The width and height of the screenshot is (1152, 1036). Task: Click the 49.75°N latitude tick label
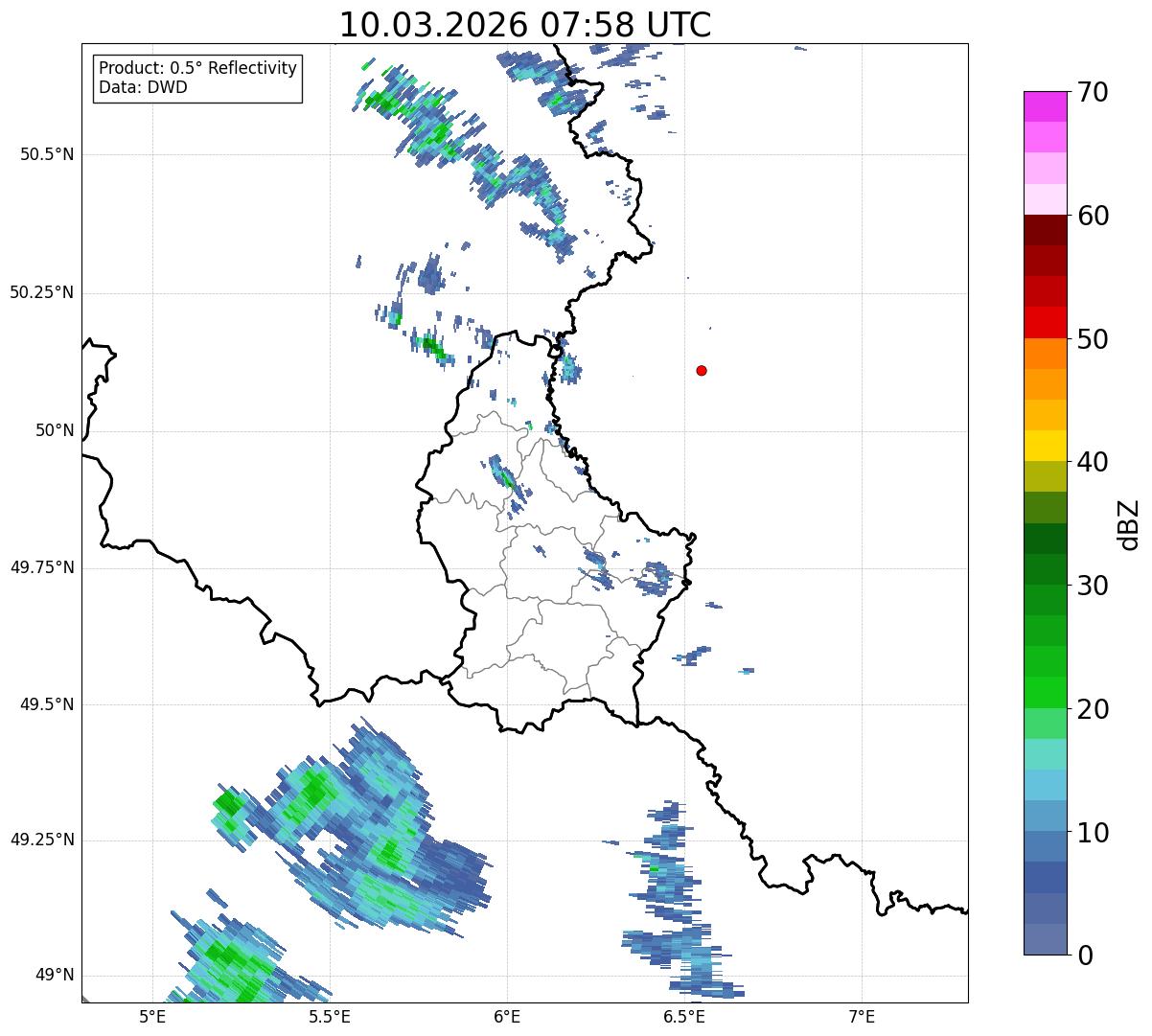coord(41,567)
